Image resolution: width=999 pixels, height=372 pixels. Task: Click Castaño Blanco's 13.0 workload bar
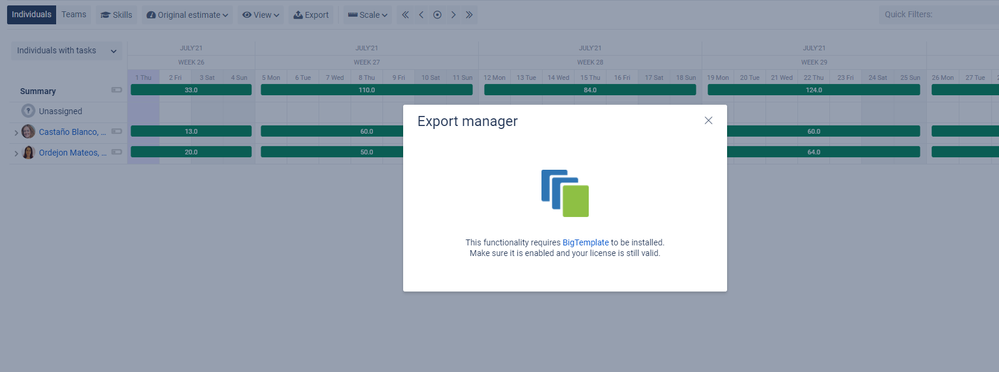coord(191,131)
